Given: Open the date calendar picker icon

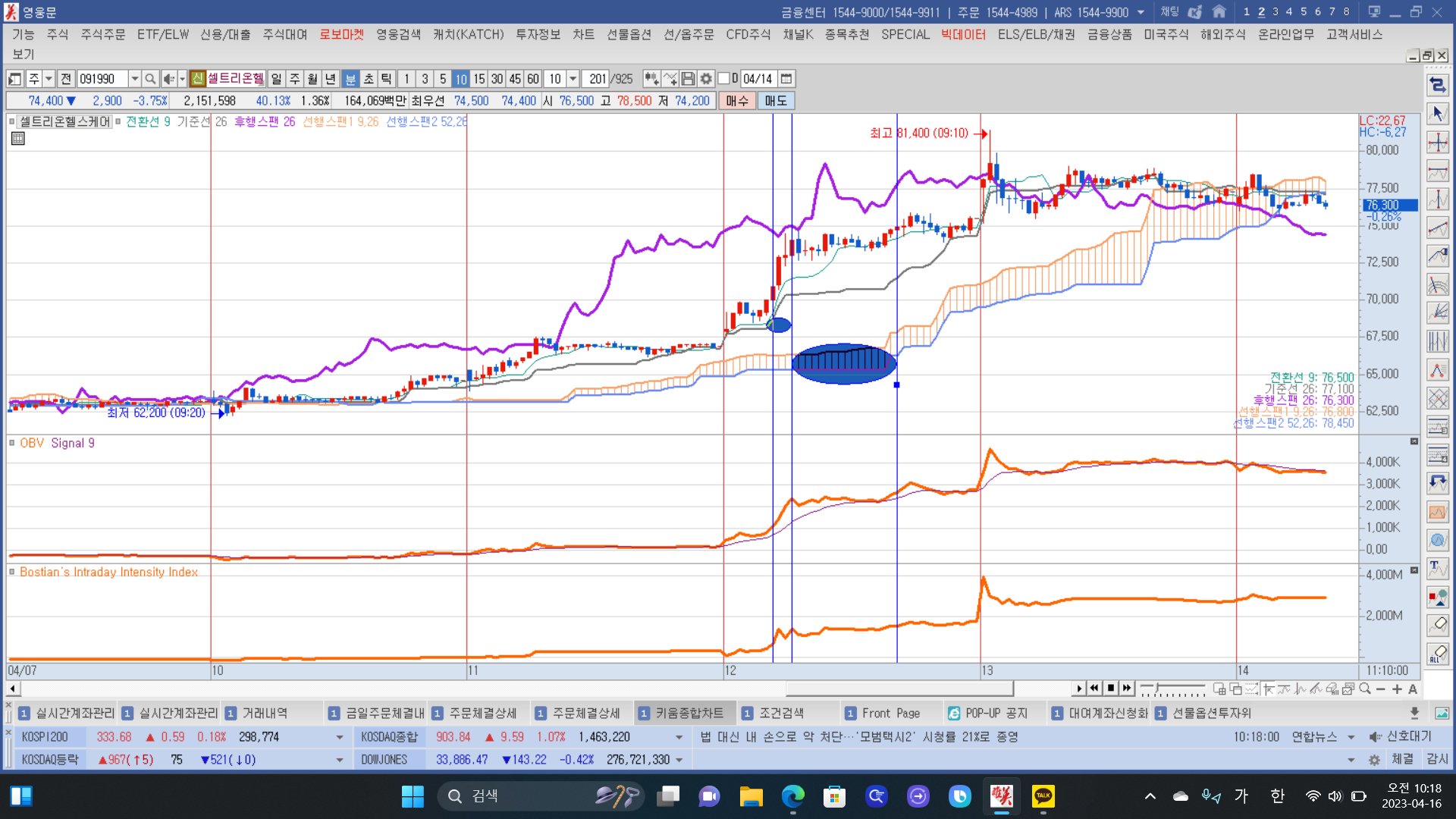Looking at the screenshot, I should 786,79.
